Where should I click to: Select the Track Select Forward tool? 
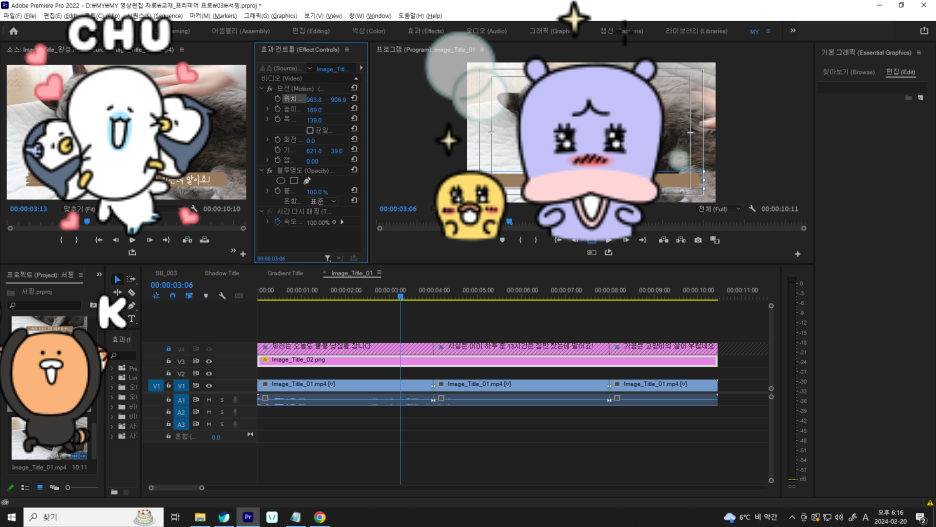131,279
